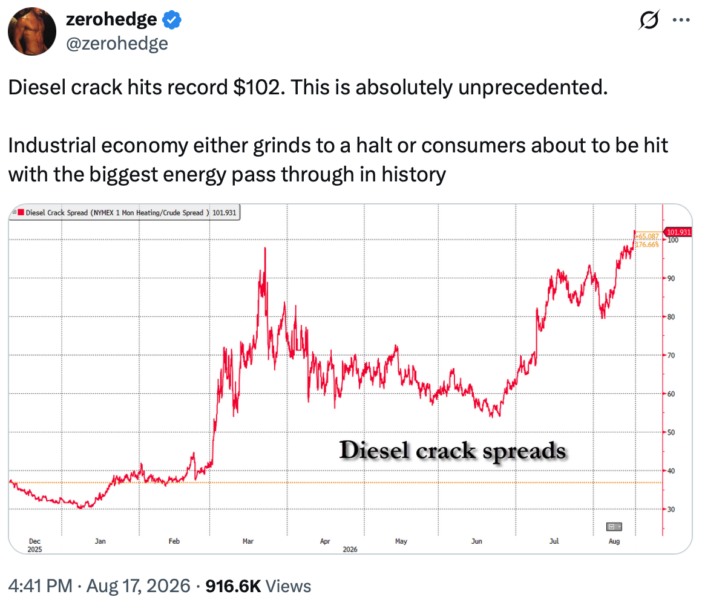This screenshot has width=702, height=600.
Task: Click the red legend square in chart header
Action: 21,212
